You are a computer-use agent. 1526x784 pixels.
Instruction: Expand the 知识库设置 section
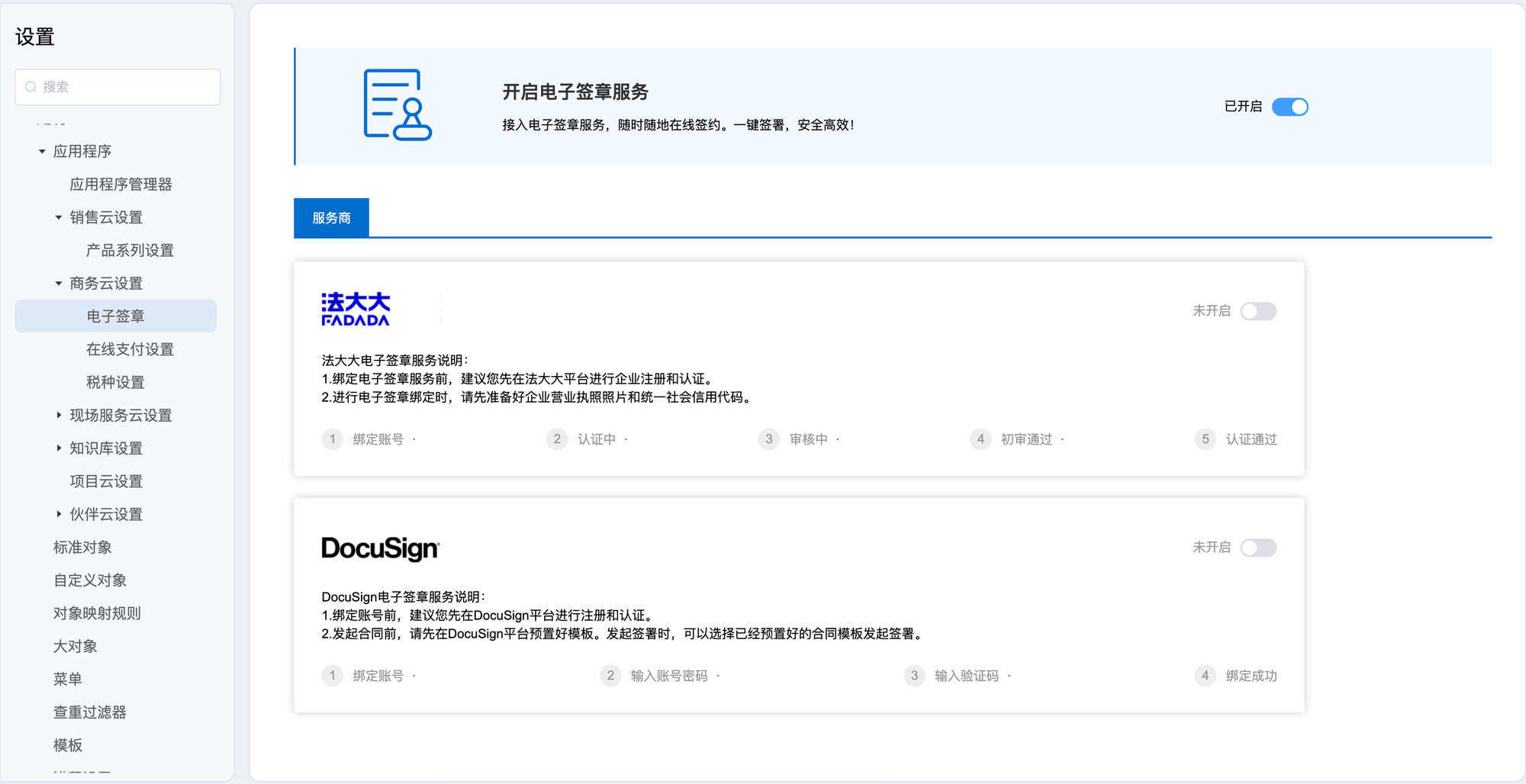click(x=59, y=448)
